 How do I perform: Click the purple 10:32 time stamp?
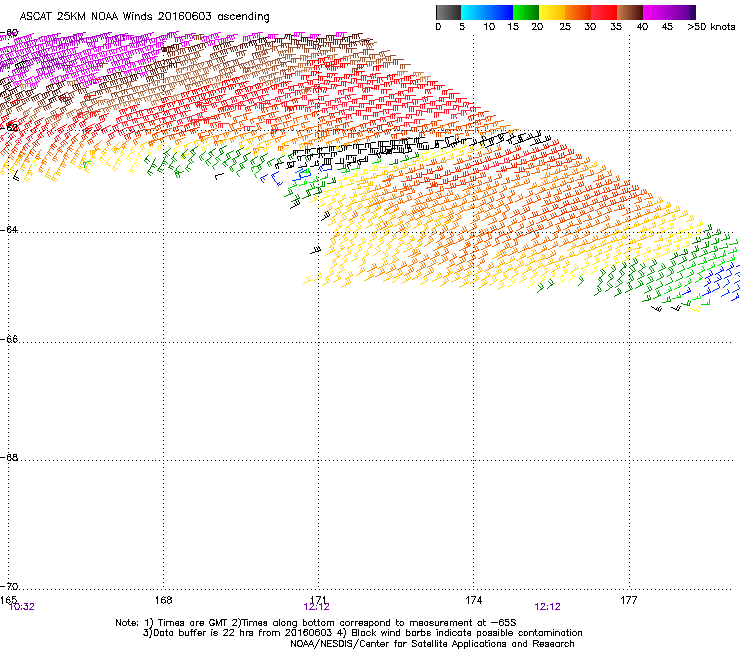click(x=22, y=607)
